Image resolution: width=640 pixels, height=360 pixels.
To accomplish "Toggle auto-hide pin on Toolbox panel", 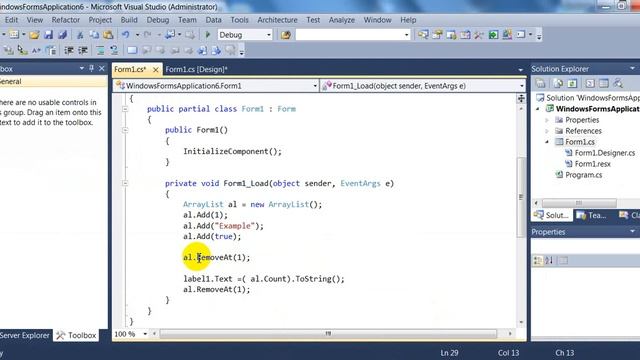I will (x=91, y=69).
